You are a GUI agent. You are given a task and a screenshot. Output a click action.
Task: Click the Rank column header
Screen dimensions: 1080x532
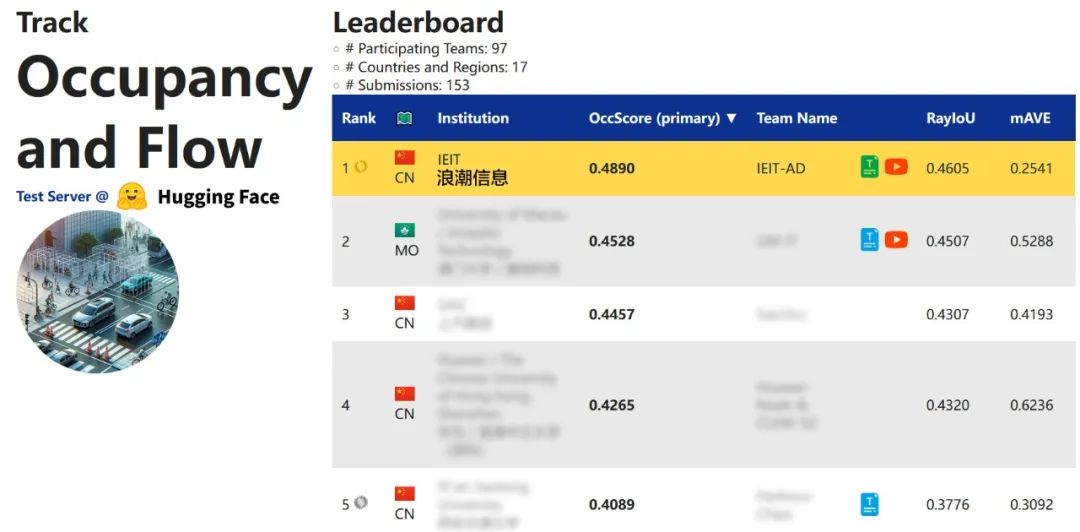pos(359,118)
